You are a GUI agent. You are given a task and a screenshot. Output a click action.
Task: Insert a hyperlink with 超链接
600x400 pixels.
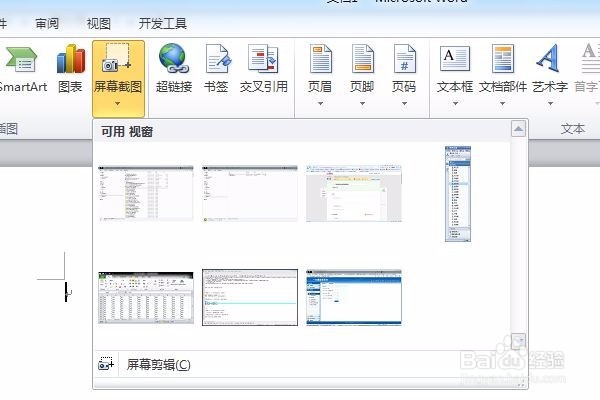point(174,69)
